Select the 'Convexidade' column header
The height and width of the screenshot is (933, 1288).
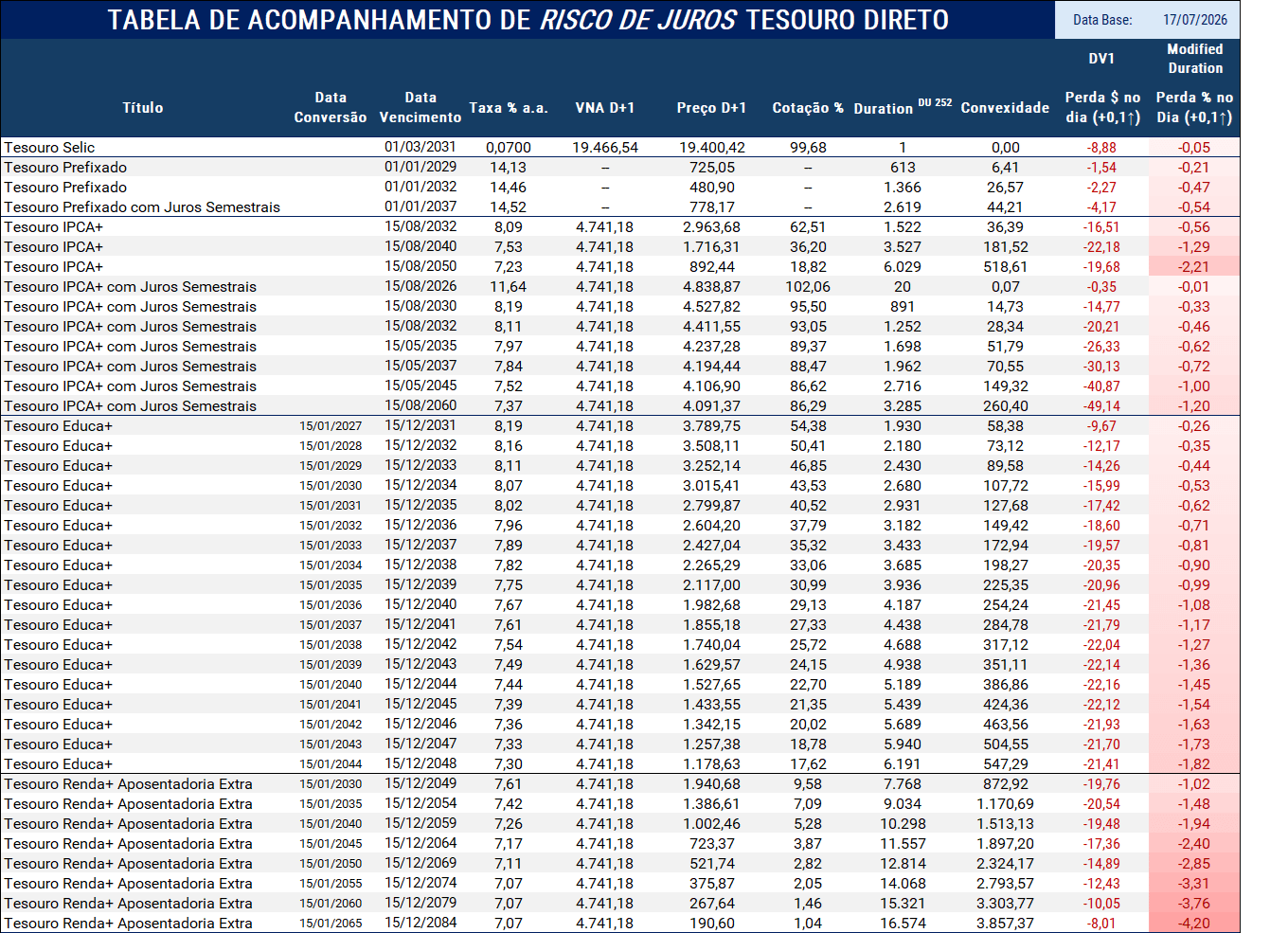coord(1005,108)
